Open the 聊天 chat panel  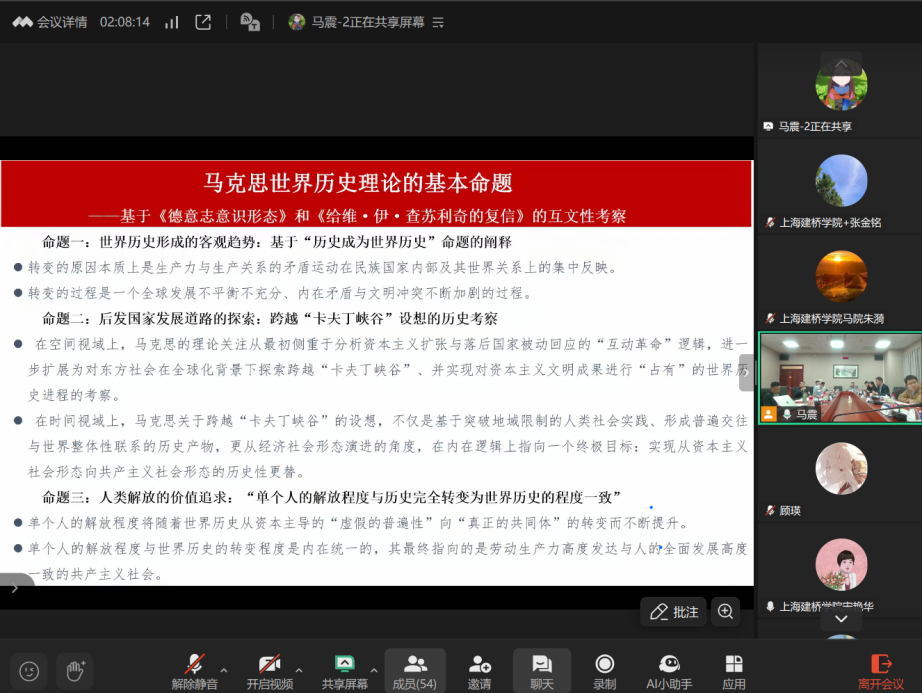[x=541, y=670]
